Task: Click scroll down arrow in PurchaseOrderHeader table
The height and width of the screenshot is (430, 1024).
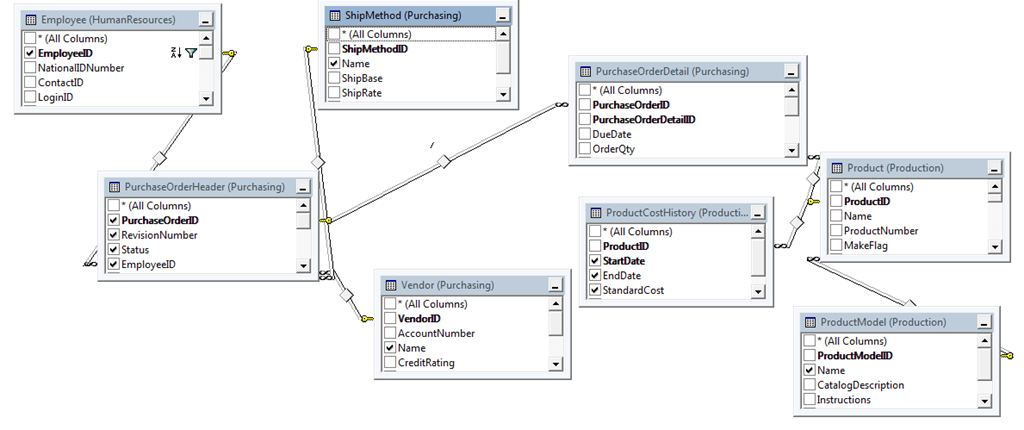Action: (x=303, y=265)
